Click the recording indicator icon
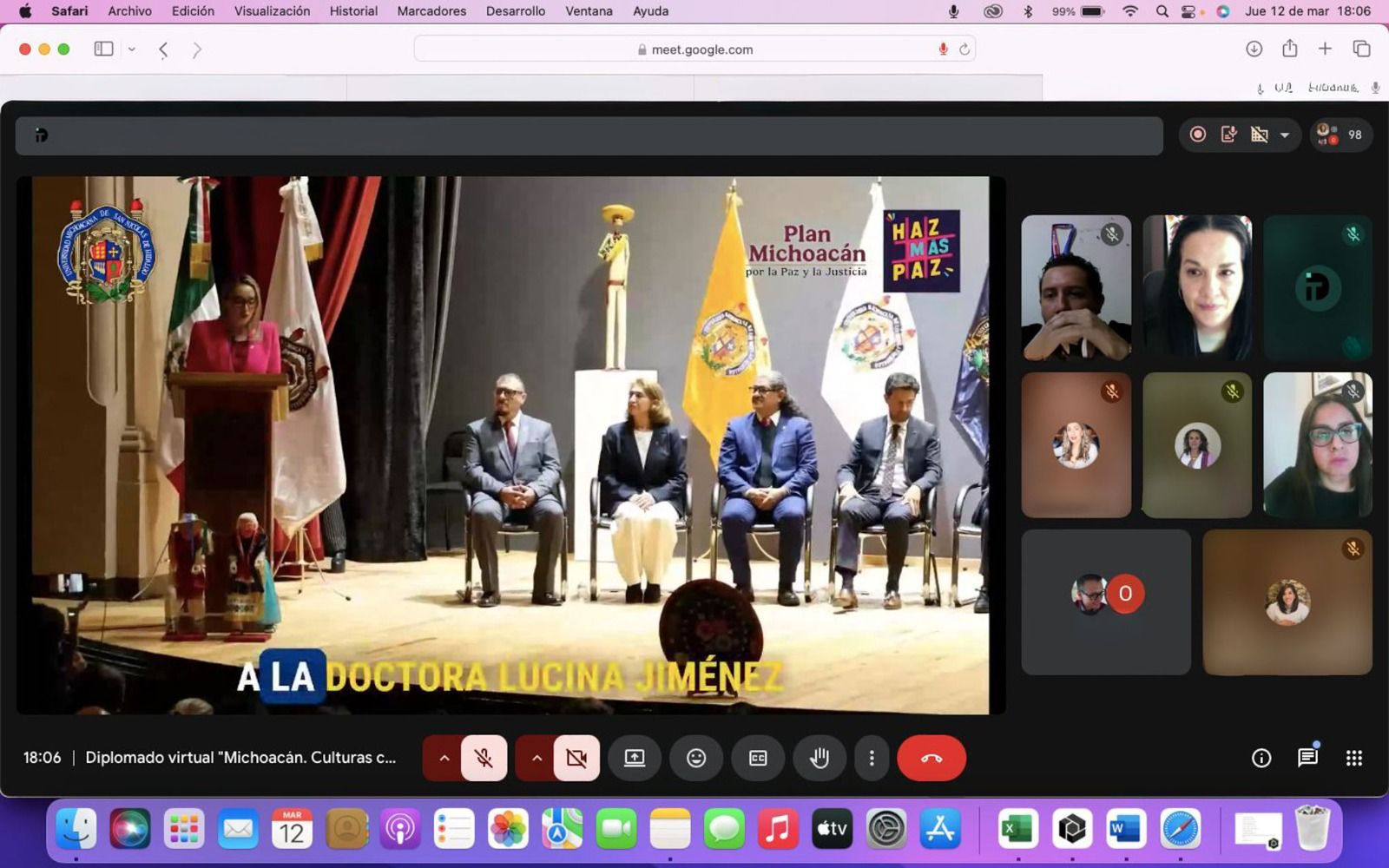Screen dimensions: 1389x868 [1197, 135]
